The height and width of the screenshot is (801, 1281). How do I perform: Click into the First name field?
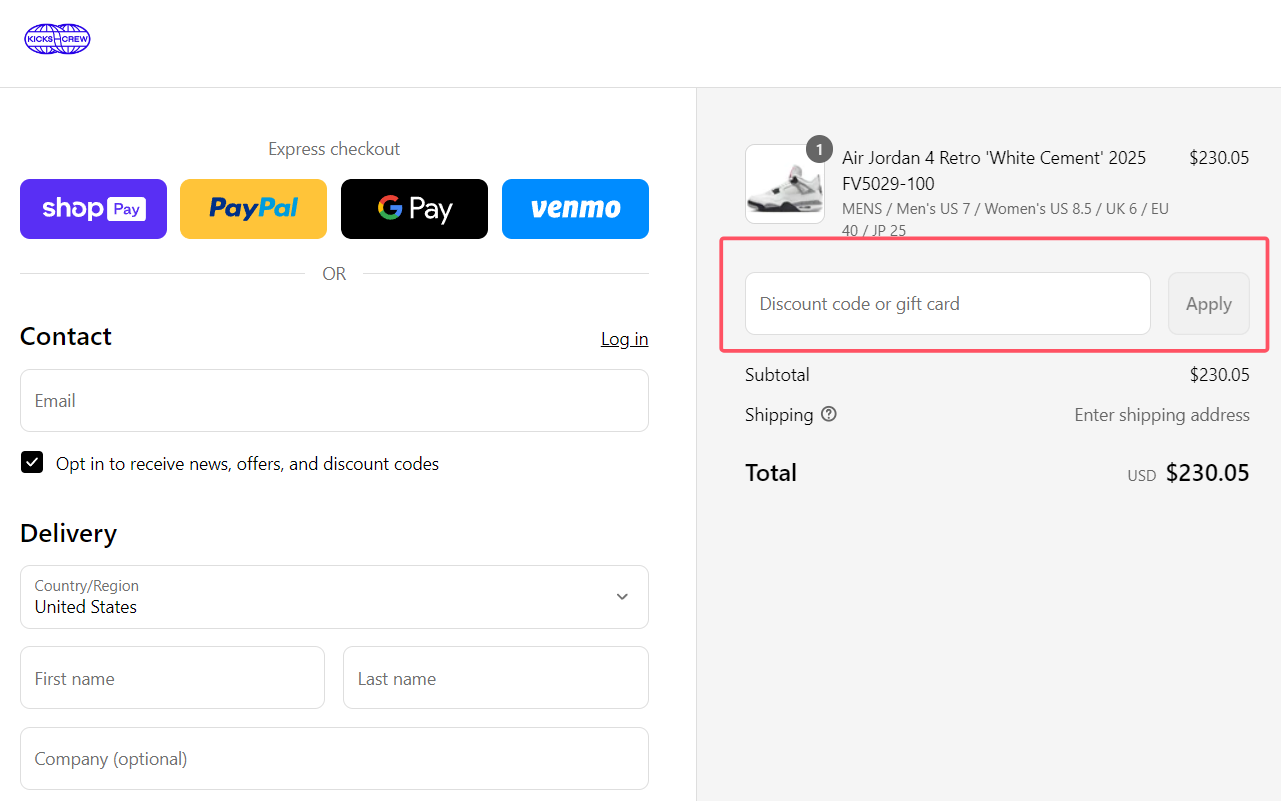click(x=172, y=678)
